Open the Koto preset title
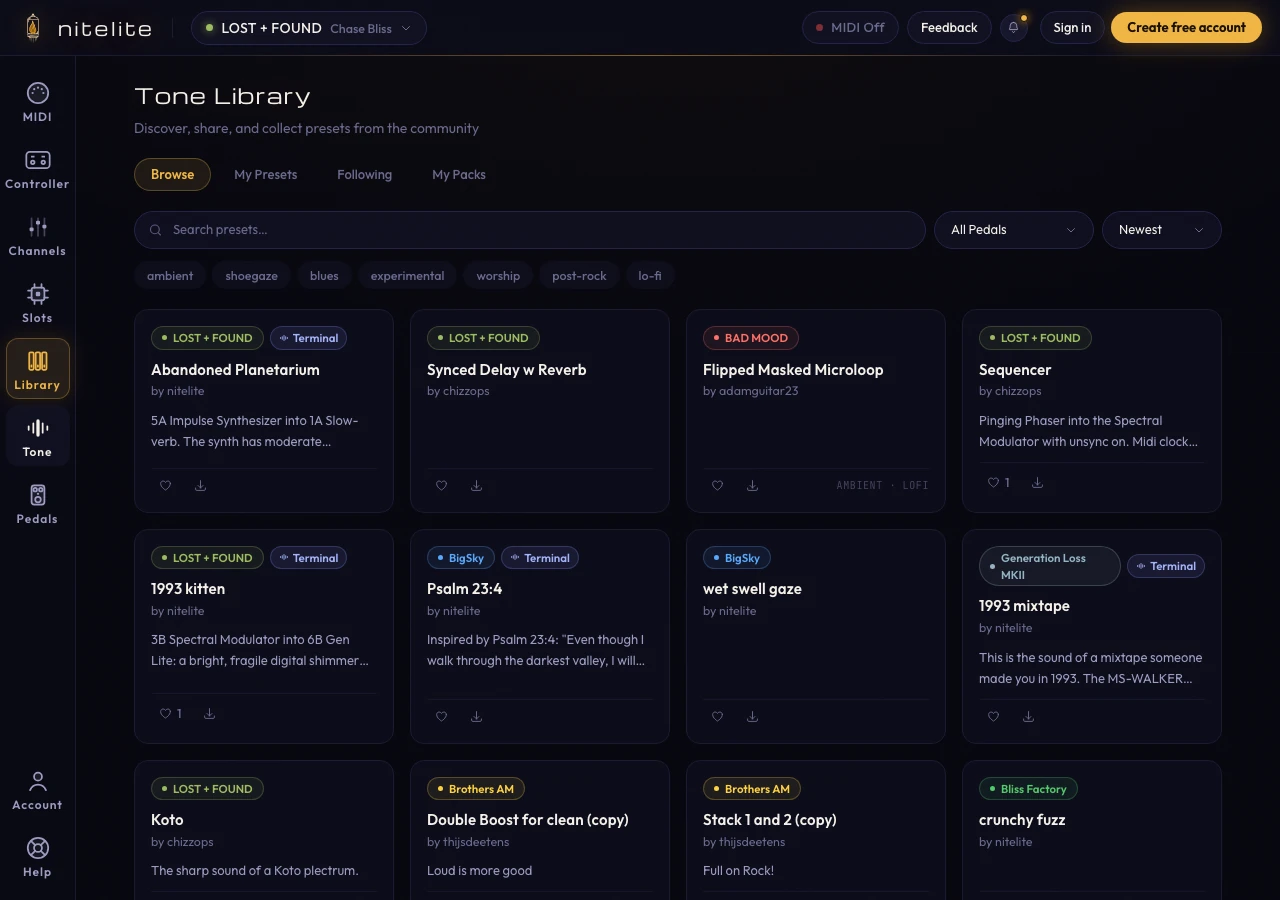Image resolution: width=1280 pixels, height=900 pixels. click(167, 820)
